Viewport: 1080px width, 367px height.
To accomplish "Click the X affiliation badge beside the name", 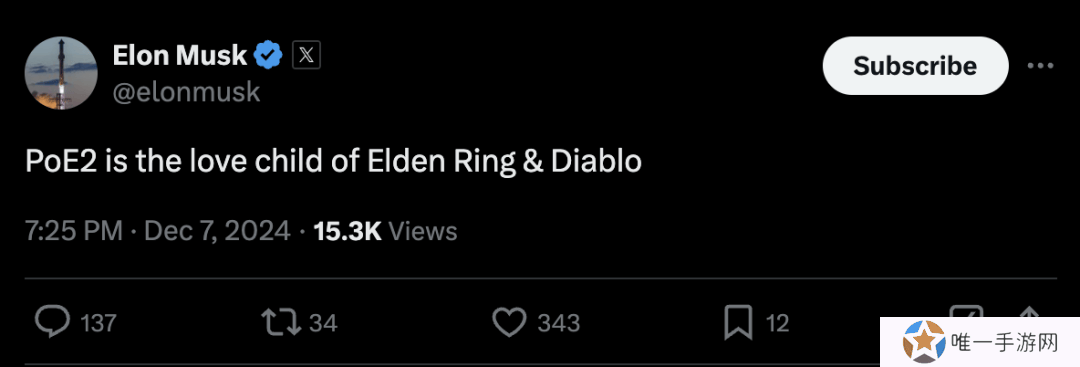I will coord(307,55).
